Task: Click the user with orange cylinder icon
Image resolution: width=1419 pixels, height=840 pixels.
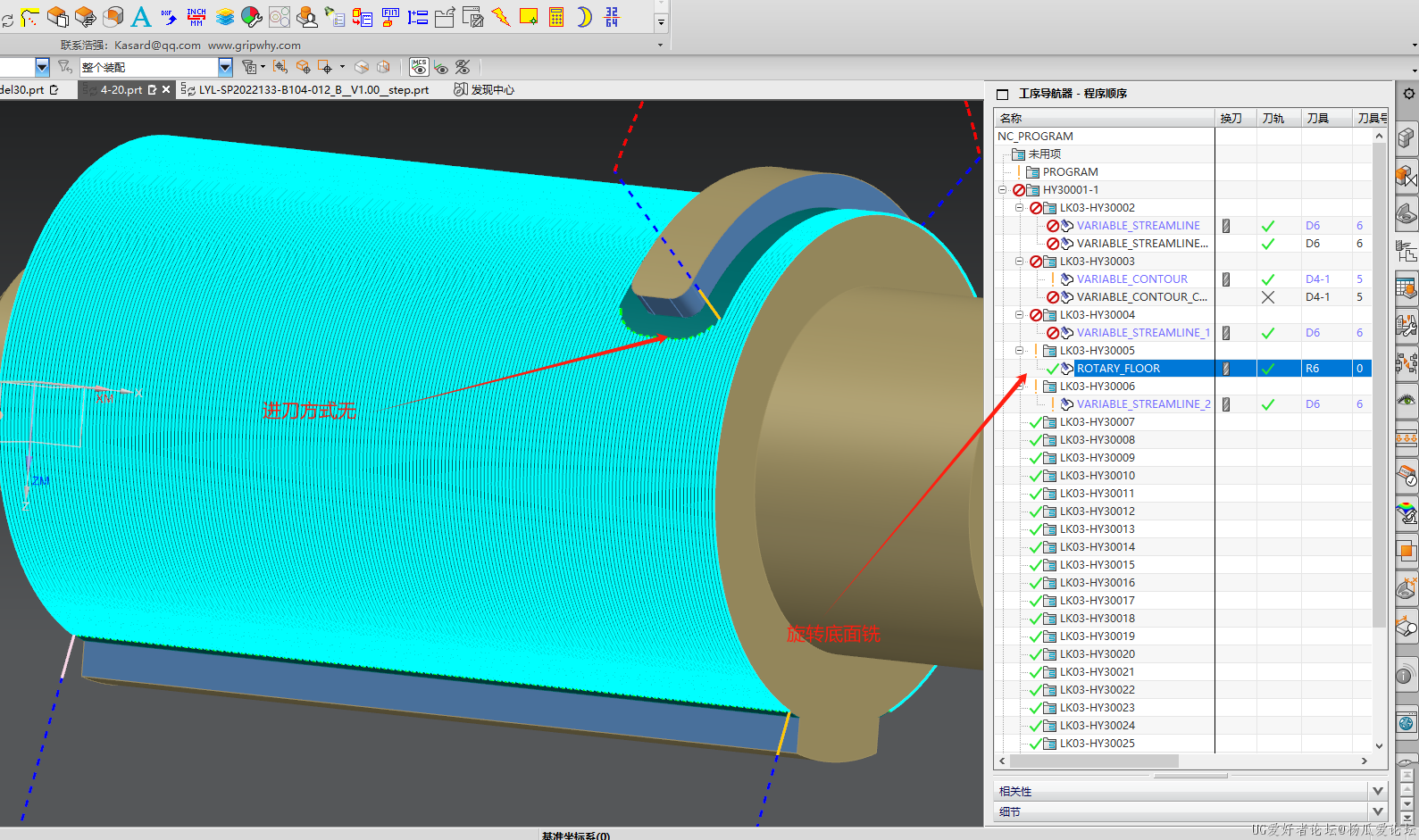Action: click(307, 17)
